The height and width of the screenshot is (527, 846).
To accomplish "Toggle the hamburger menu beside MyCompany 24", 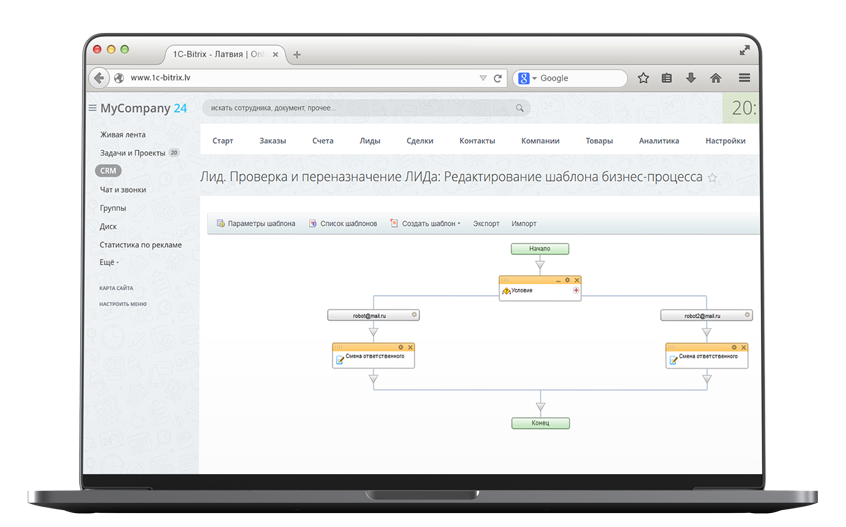I will tap(93, 108).
